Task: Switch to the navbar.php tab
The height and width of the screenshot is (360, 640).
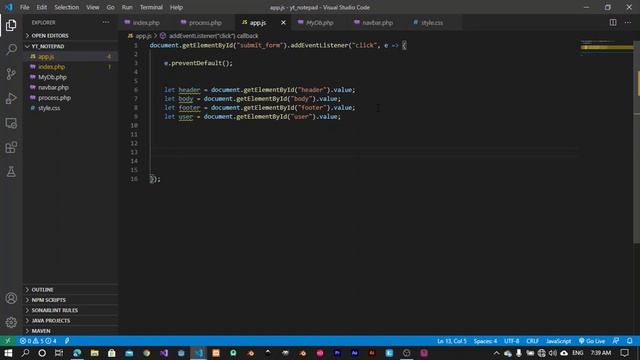Action: point(377,23)
